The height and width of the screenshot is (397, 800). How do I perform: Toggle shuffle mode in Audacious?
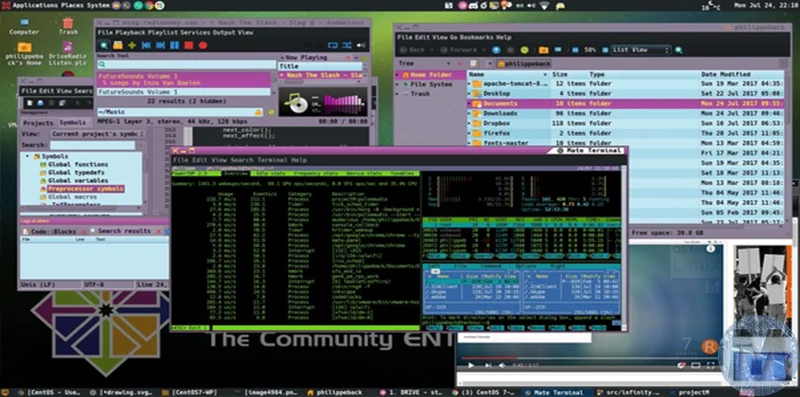coord(347,45)
